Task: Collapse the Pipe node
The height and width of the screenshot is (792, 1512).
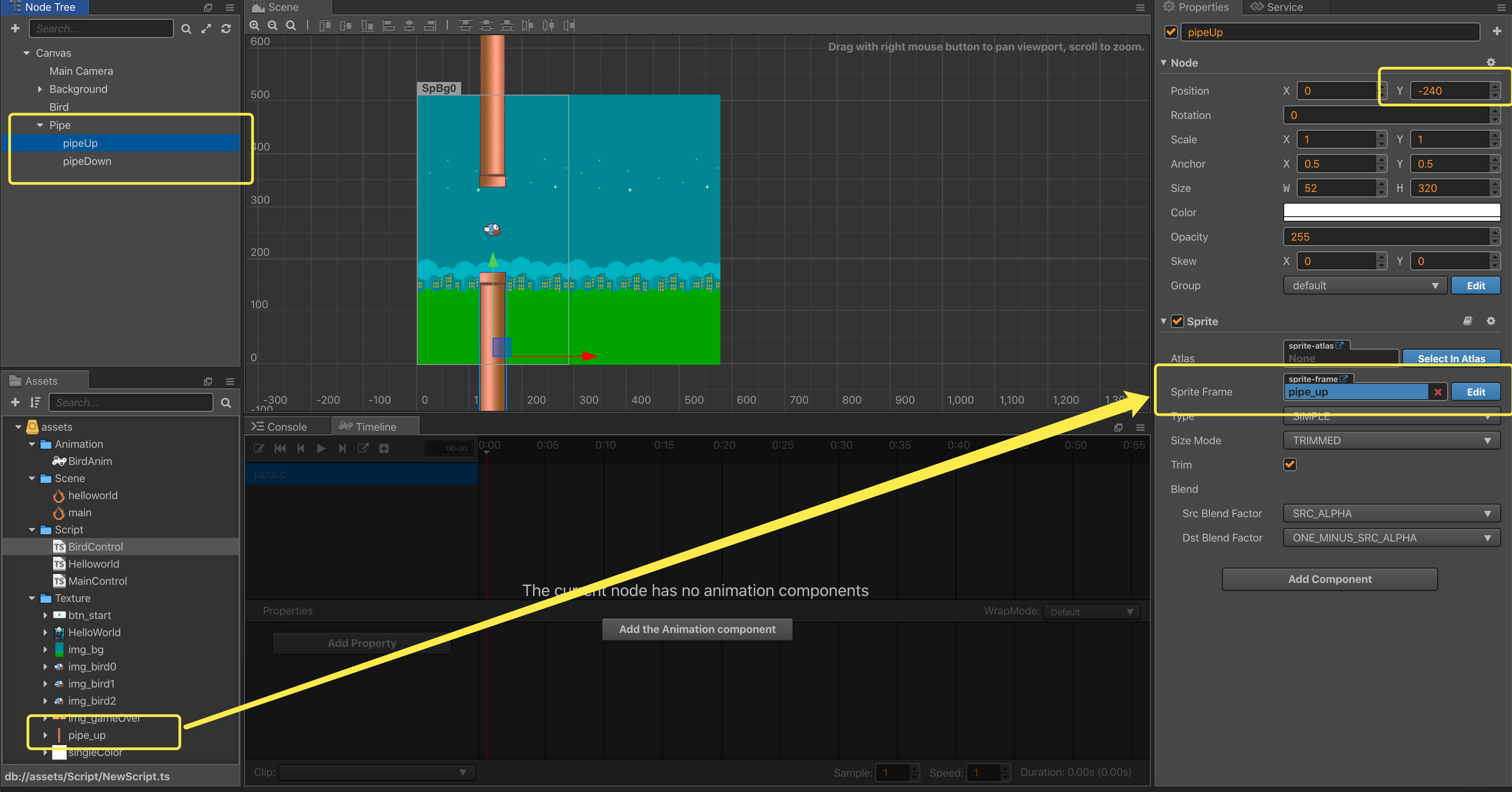Action: (40, 125)
